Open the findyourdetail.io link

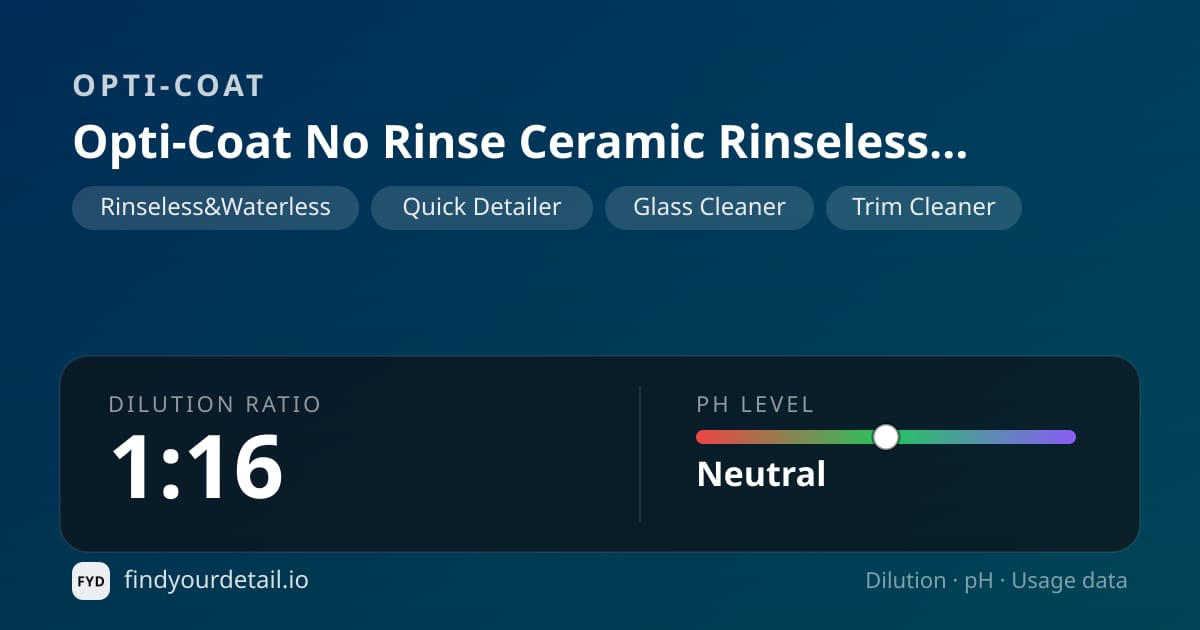[216, 580]
